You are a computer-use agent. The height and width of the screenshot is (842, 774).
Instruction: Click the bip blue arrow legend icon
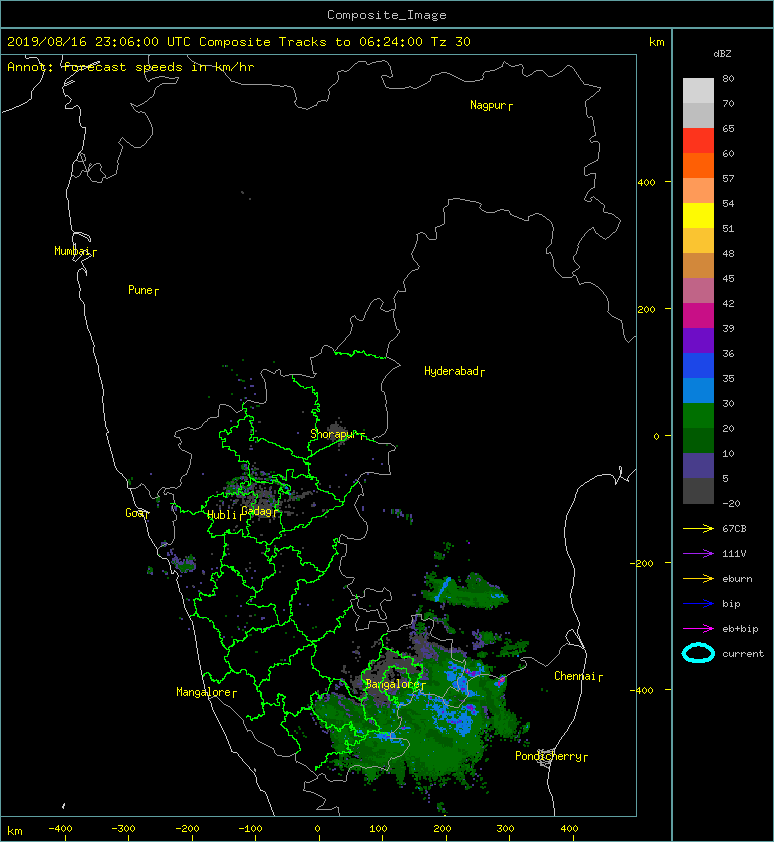698,604
